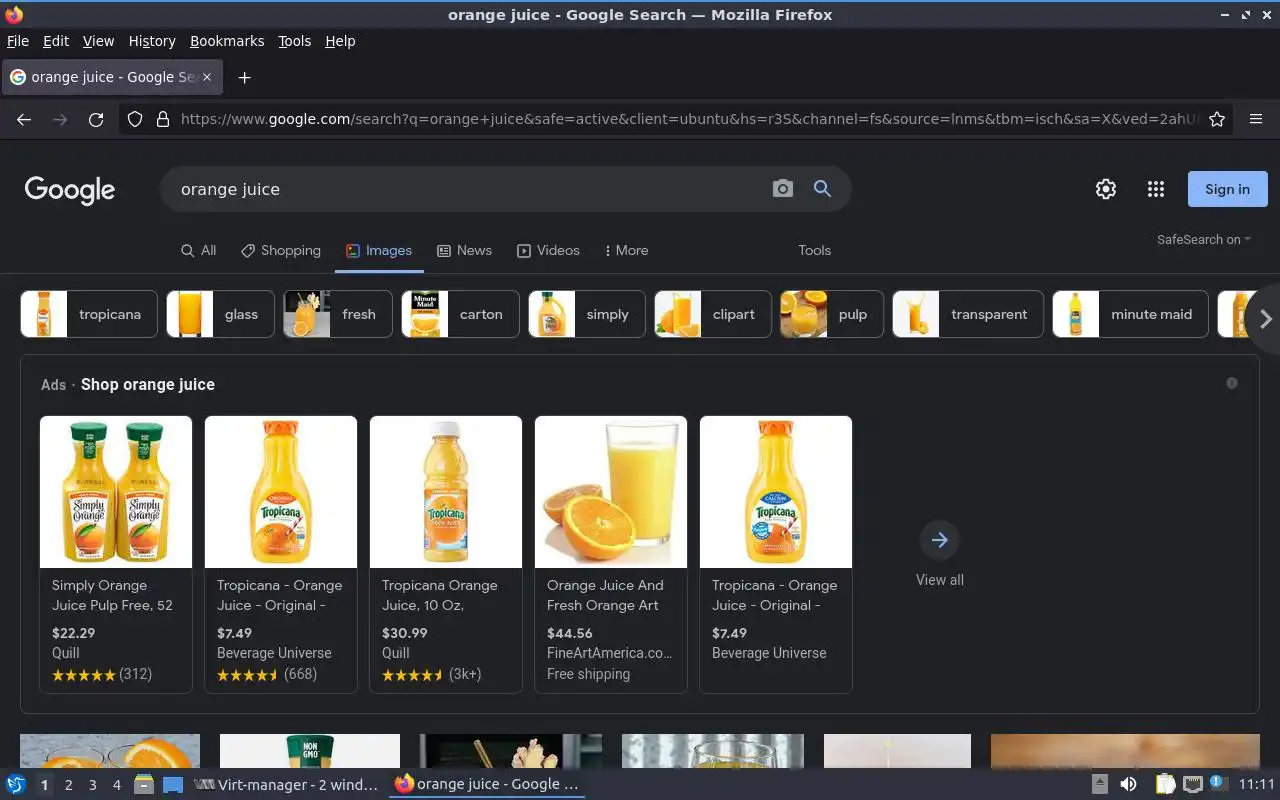This screenshot has height=800, width=1280.
Task: Search by image using camera icon
Action: pyautogui.click(x=783, y=189)
